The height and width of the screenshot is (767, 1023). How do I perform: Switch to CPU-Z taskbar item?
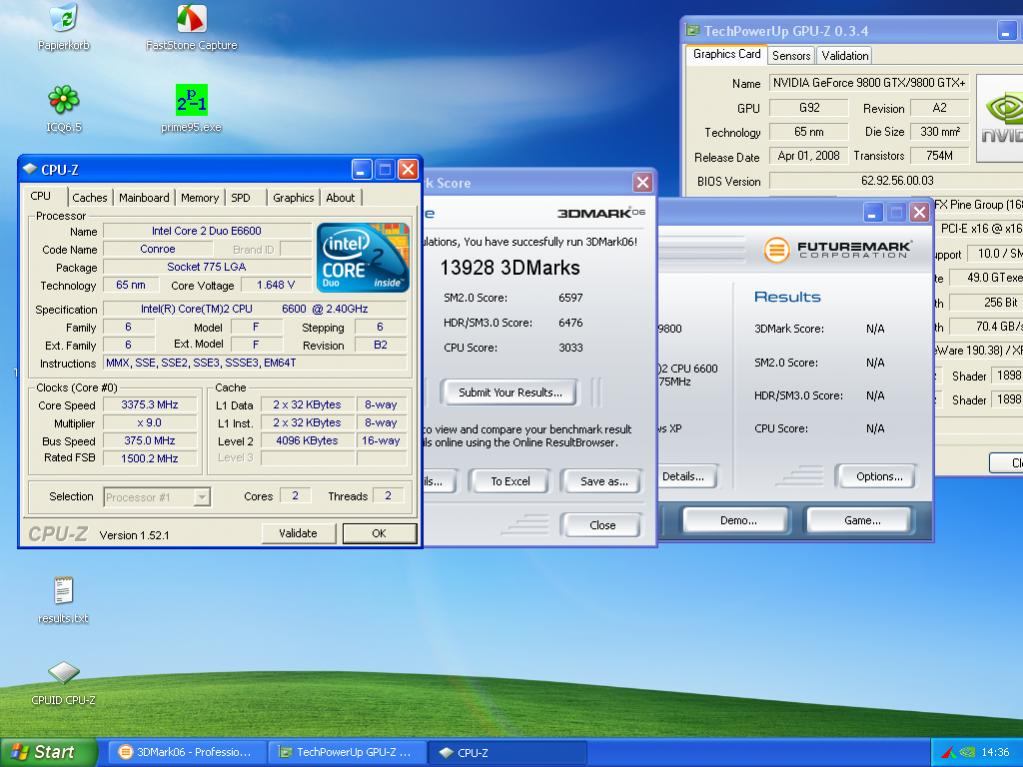click(506, 752)
